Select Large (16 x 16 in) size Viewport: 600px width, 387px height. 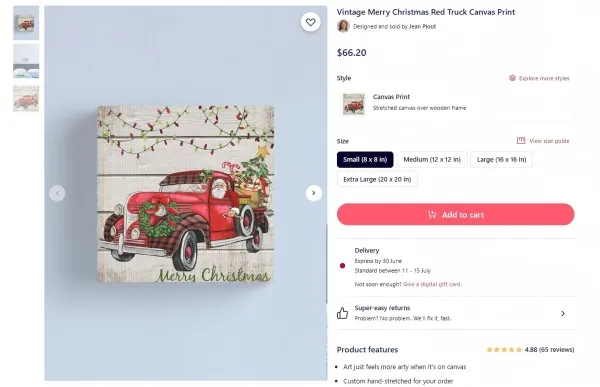(x=501, y=160)
